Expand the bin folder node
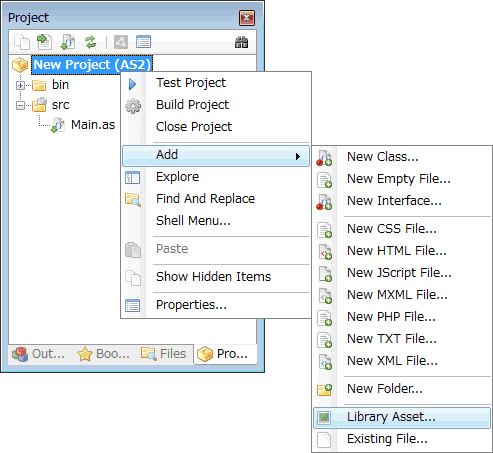The width and height of the screenshot is (493, 453). (x=20, y=85)
